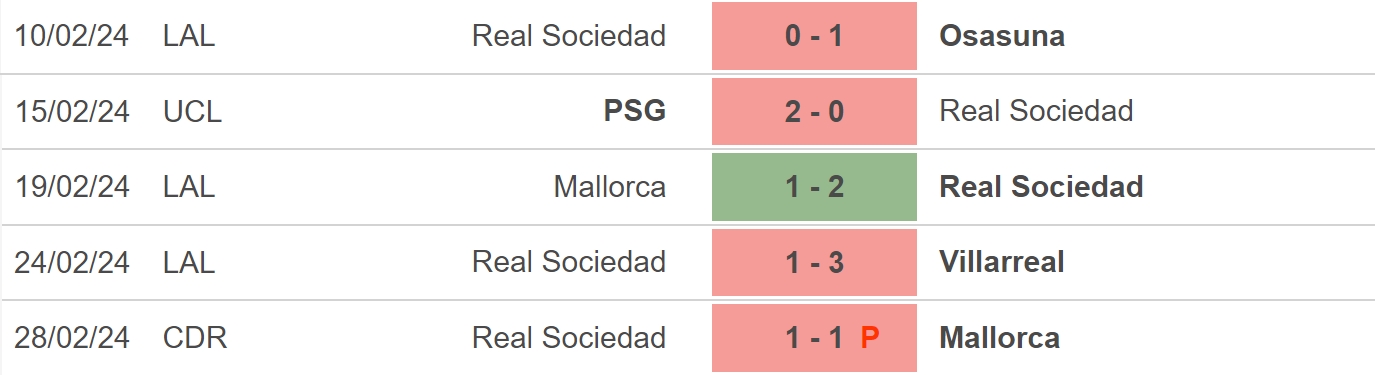Screen dimensions: 1375x375
Task: Open the PSG 2 - 0 score
Action: click(x=814, y=111)
